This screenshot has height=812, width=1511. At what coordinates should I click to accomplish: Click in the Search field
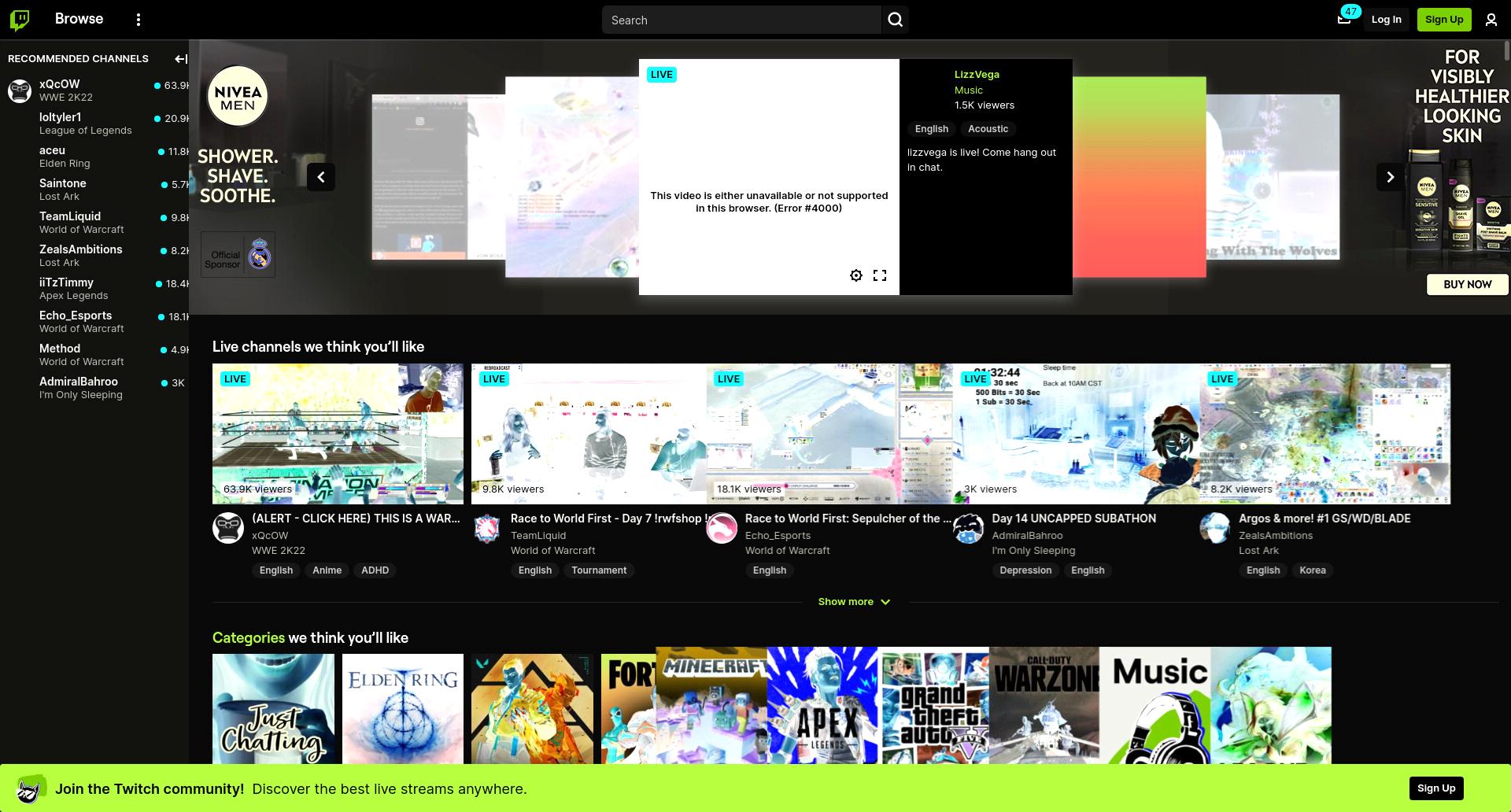pos(741,20)
